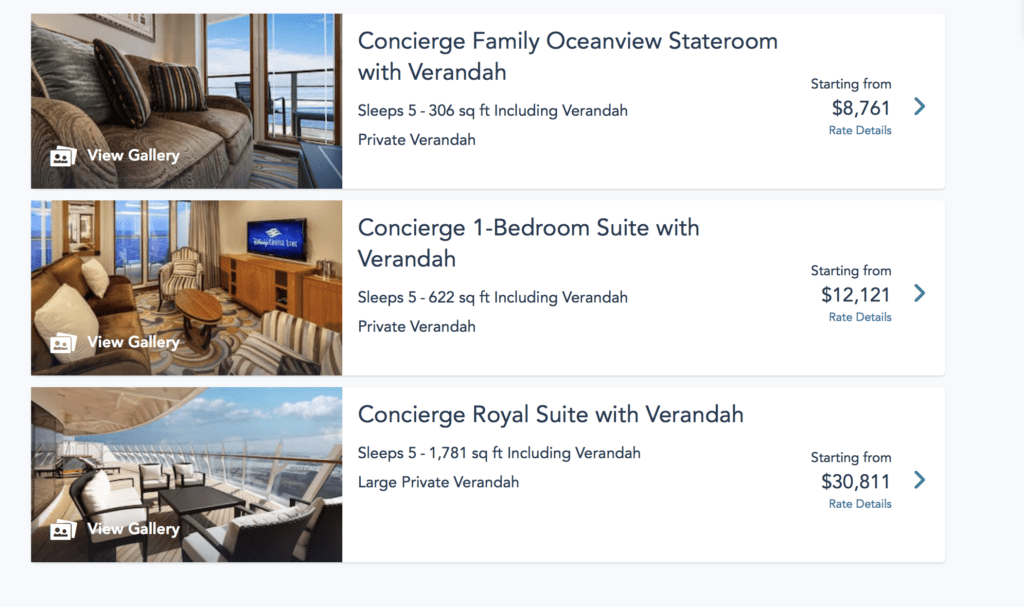
Task: Open View Gallery for Concierge 1-Bedroom Suite
Action: [x=133, y=342]
